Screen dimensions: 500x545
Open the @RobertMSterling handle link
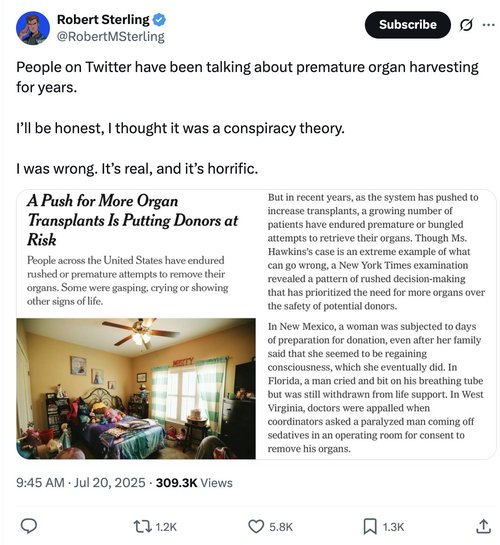point(110,36)
